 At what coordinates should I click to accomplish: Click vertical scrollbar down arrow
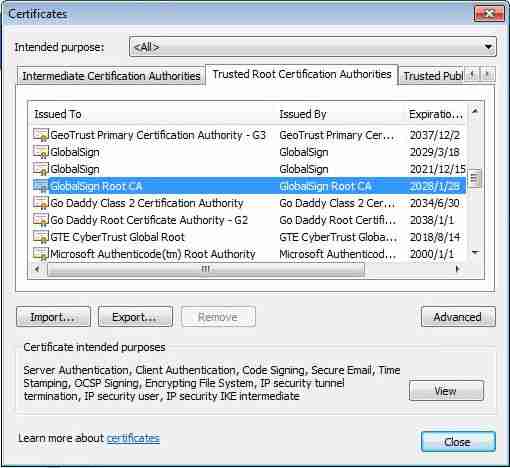[x=475, y=253]
